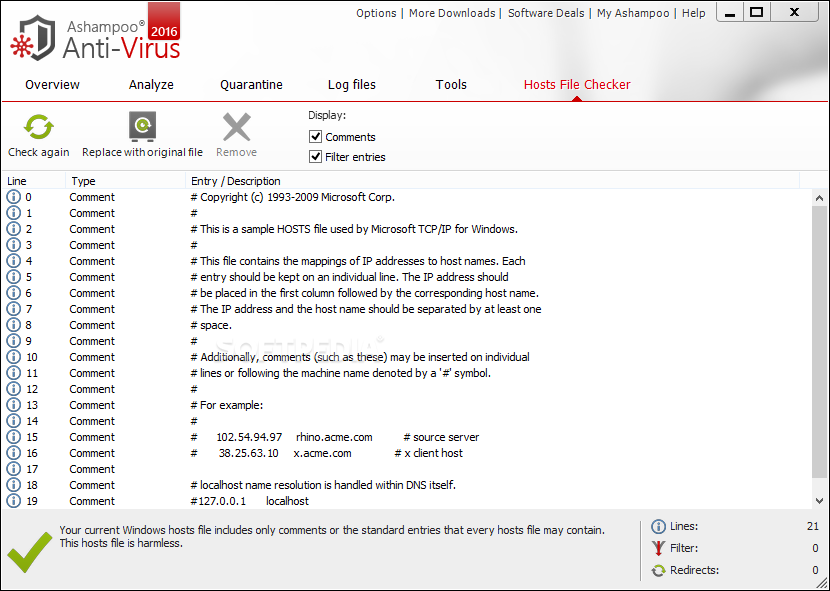The image size is (830, 591).
Task: Uncheck the Comments display checkbox
Action: 315,137
